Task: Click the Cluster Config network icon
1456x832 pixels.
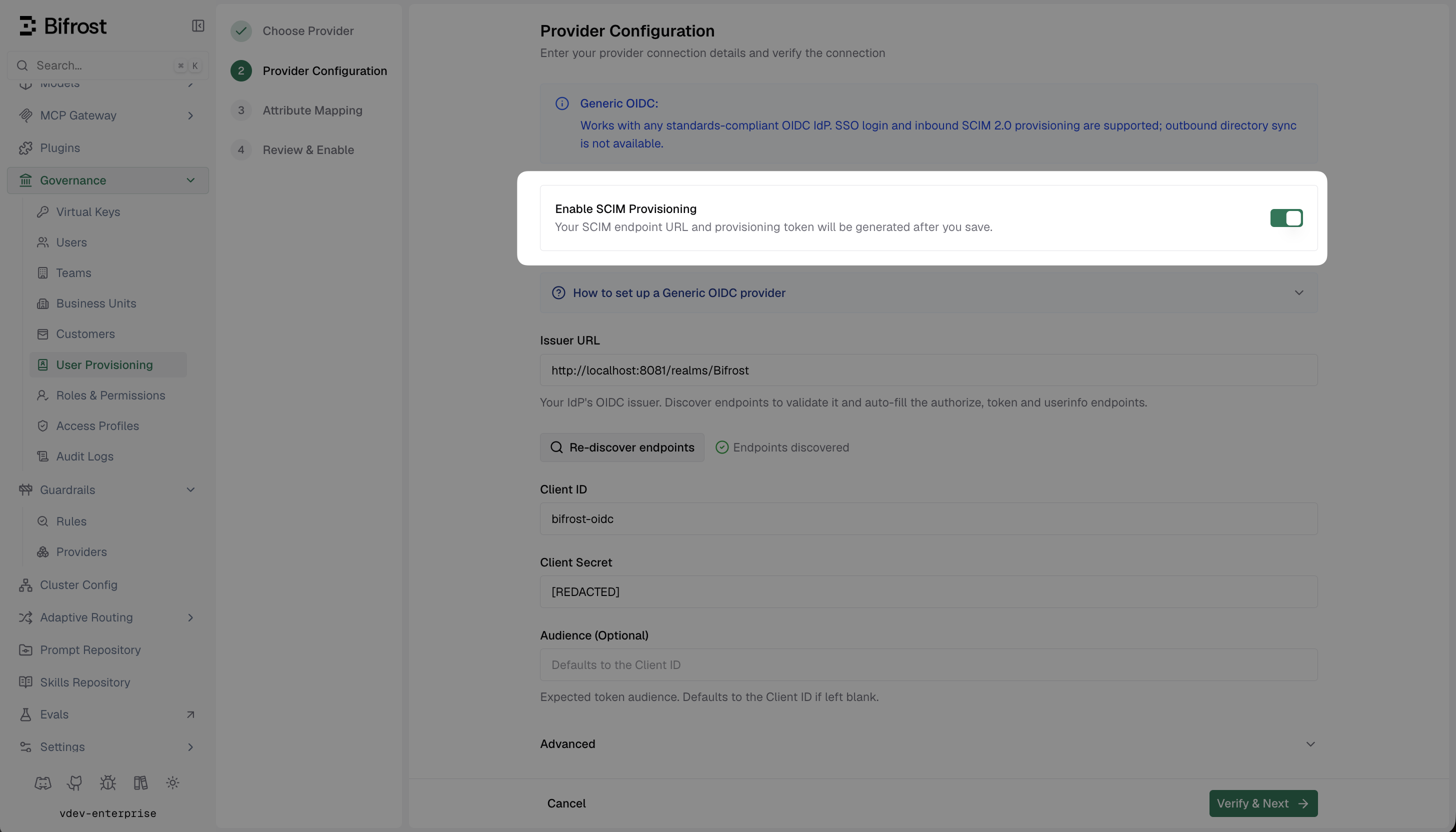Action: tap(25, 585)
